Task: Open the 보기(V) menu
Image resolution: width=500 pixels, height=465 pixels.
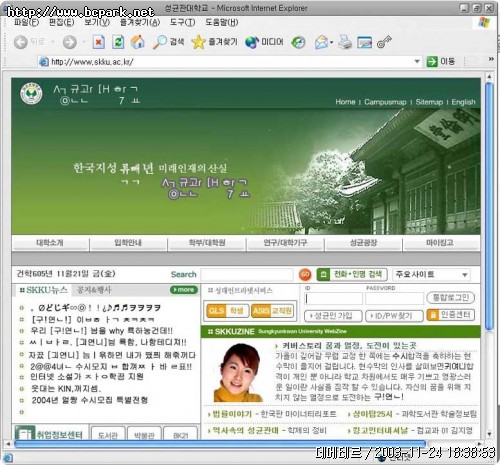Action: (97, 22)
